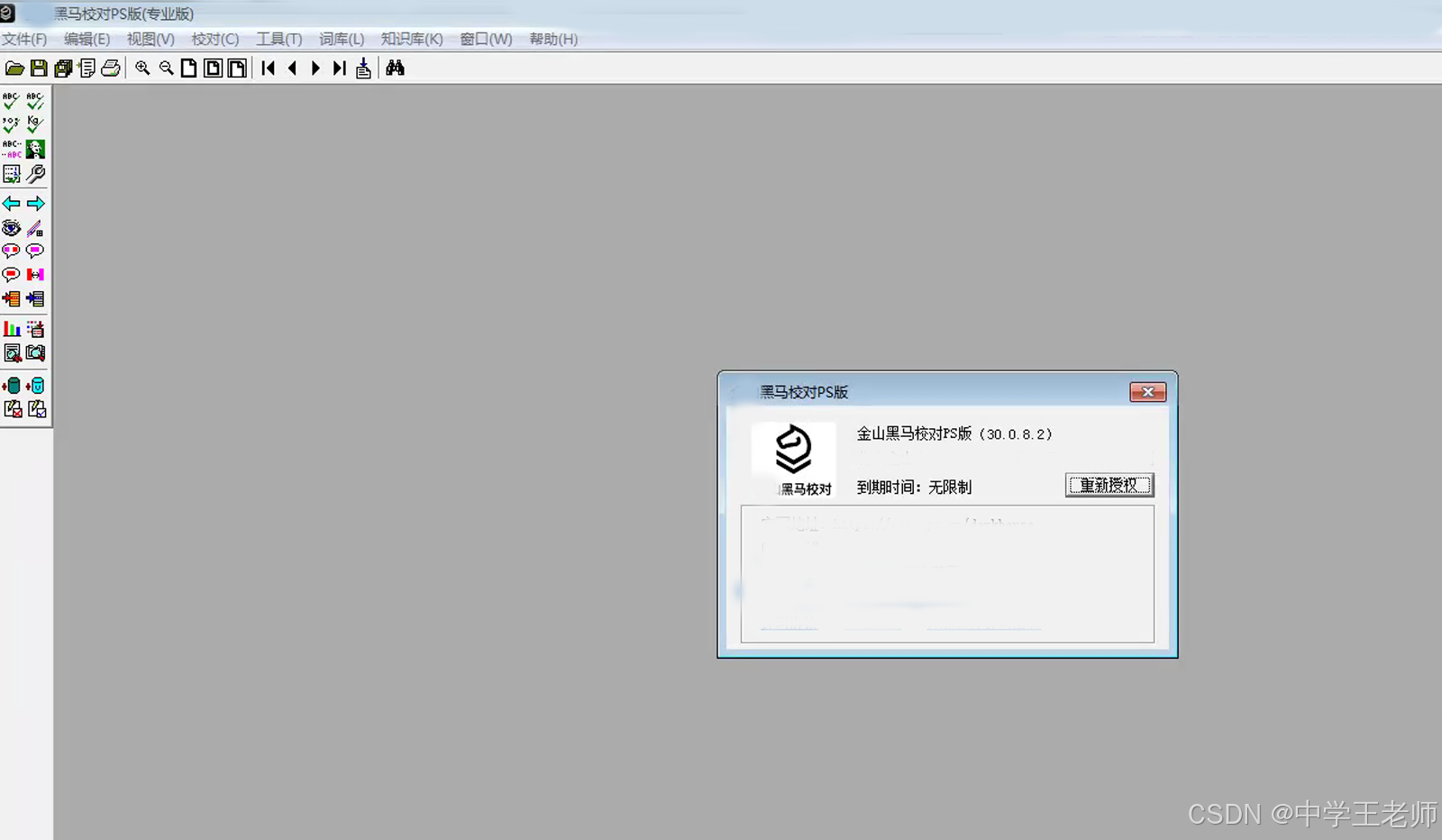Click the ABC double-checkmark proofreading icon
The width and height of the screenshot is (1442, 840).
click(x=35, y=101)
